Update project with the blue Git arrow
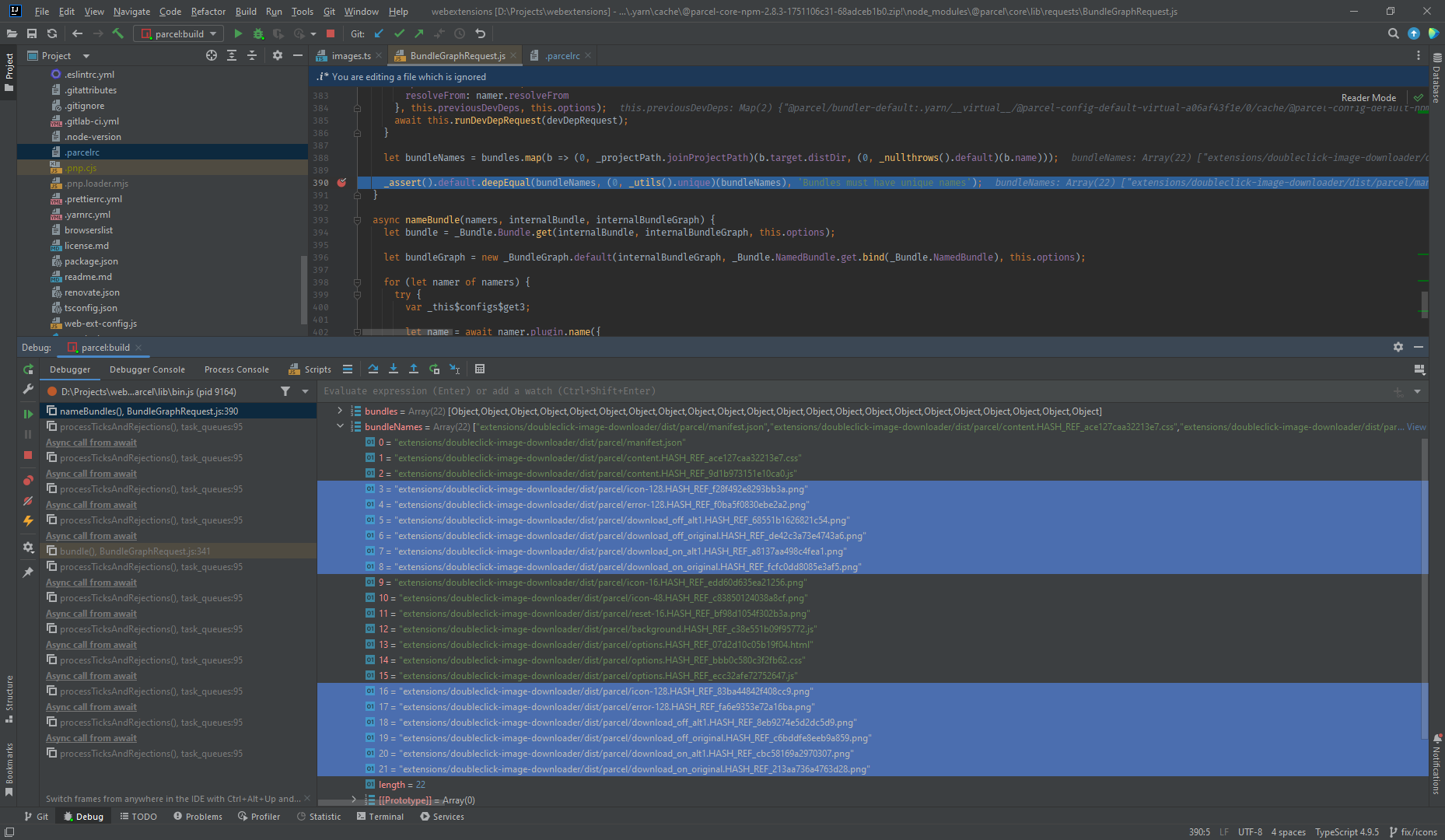The image size is (1445, 840). tap(379, 33)
